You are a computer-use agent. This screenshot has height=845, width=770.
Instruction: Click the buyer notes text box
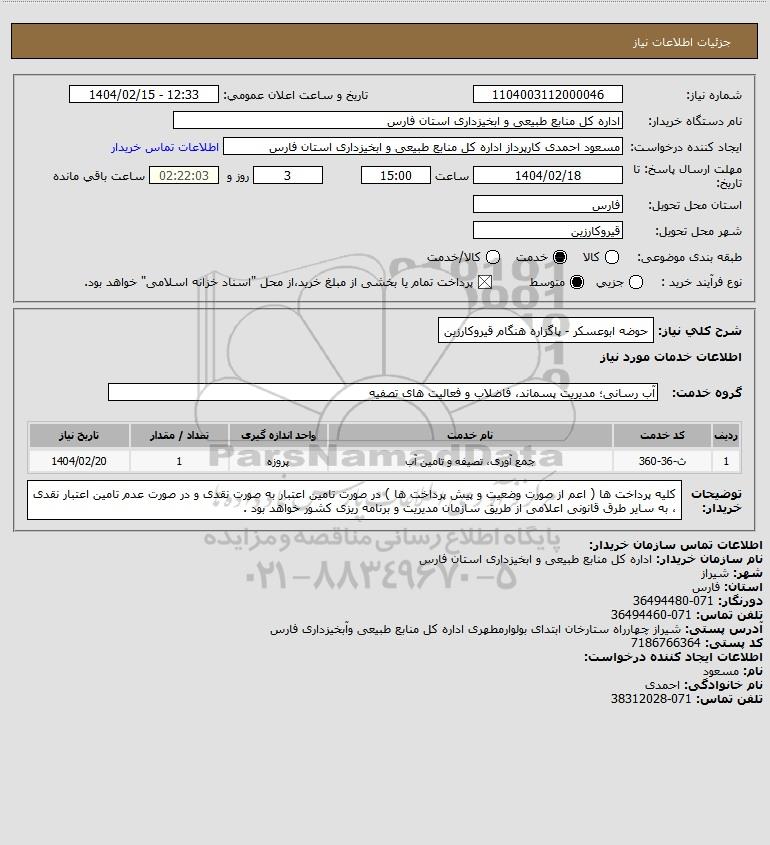tap(355, 501)
